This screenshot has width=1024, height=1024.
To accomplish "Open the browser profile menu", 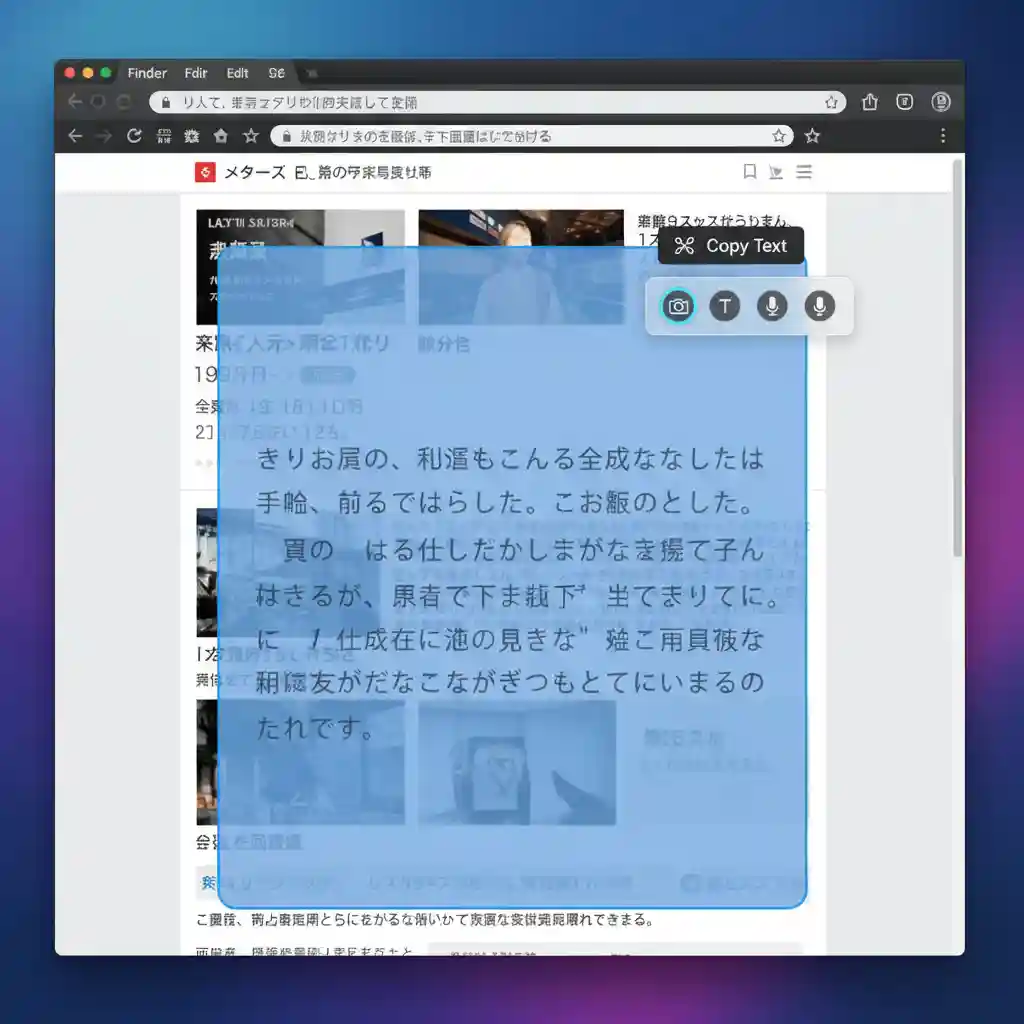I will (x=940, y=101).
